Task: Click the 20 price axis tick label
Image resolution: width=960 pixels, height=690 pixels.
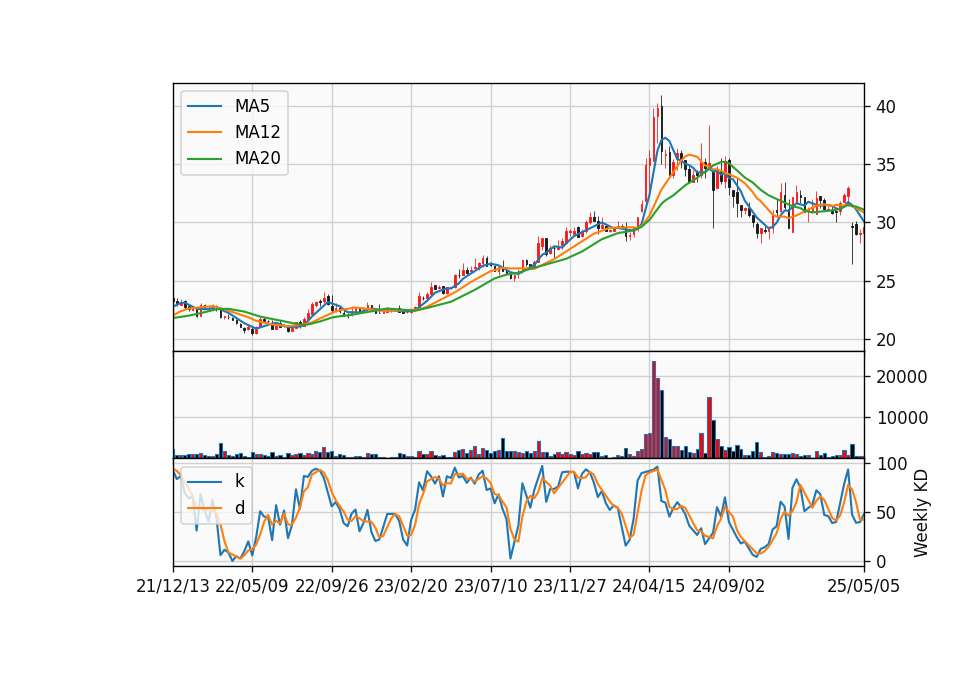Action: point(886,340)
